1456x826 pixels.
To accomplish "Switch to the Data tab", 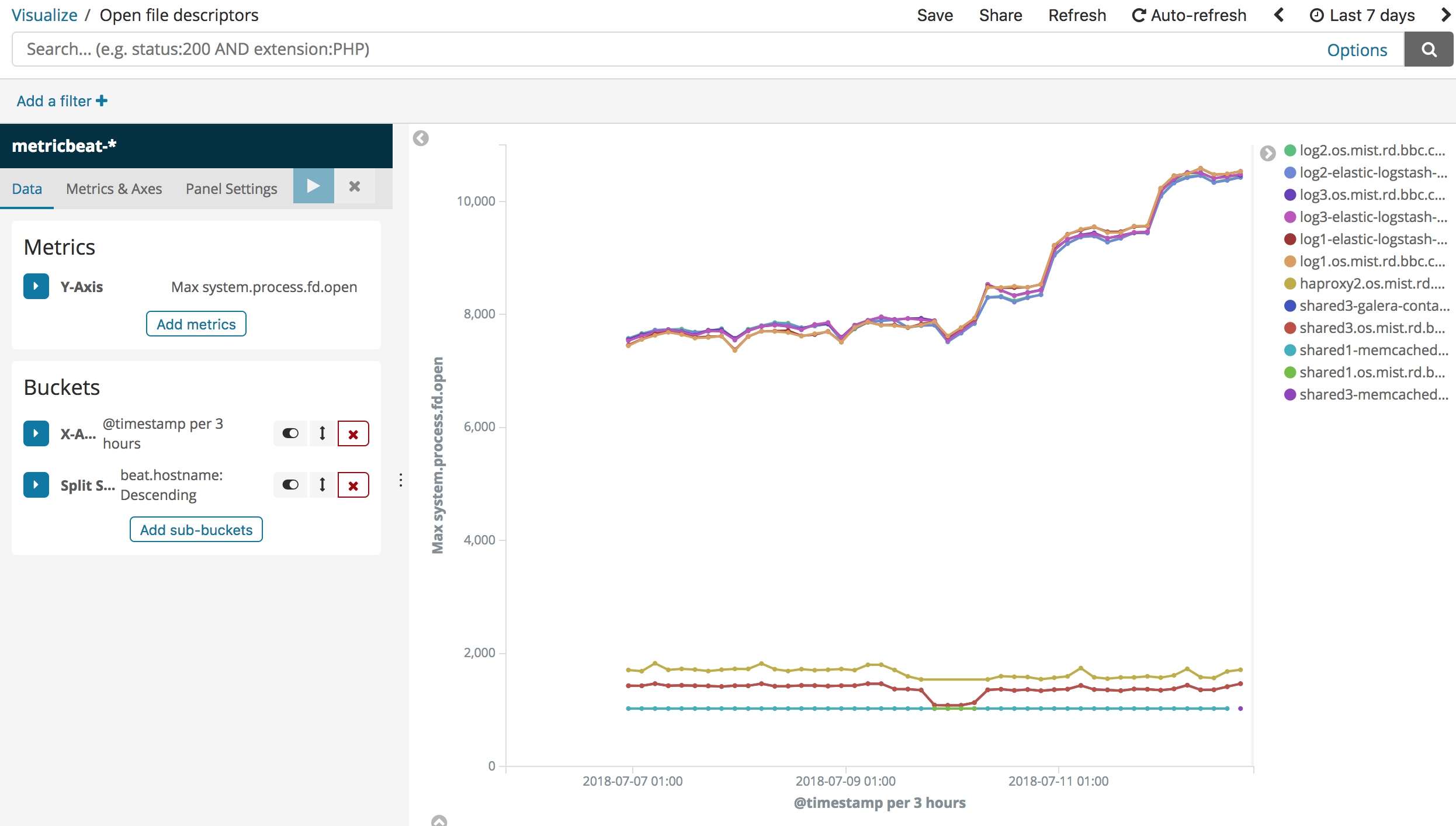I will [27, 189].
